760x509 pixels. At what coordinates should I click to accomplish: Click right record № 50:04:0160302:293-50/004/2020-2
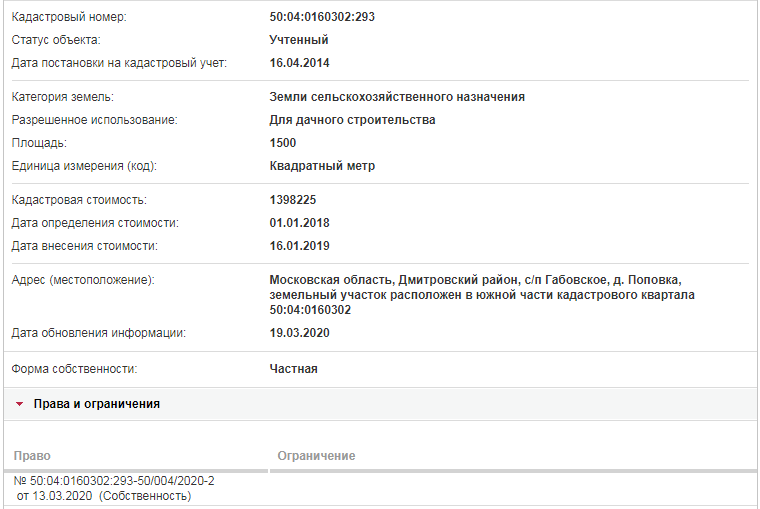tap(114, 481)
